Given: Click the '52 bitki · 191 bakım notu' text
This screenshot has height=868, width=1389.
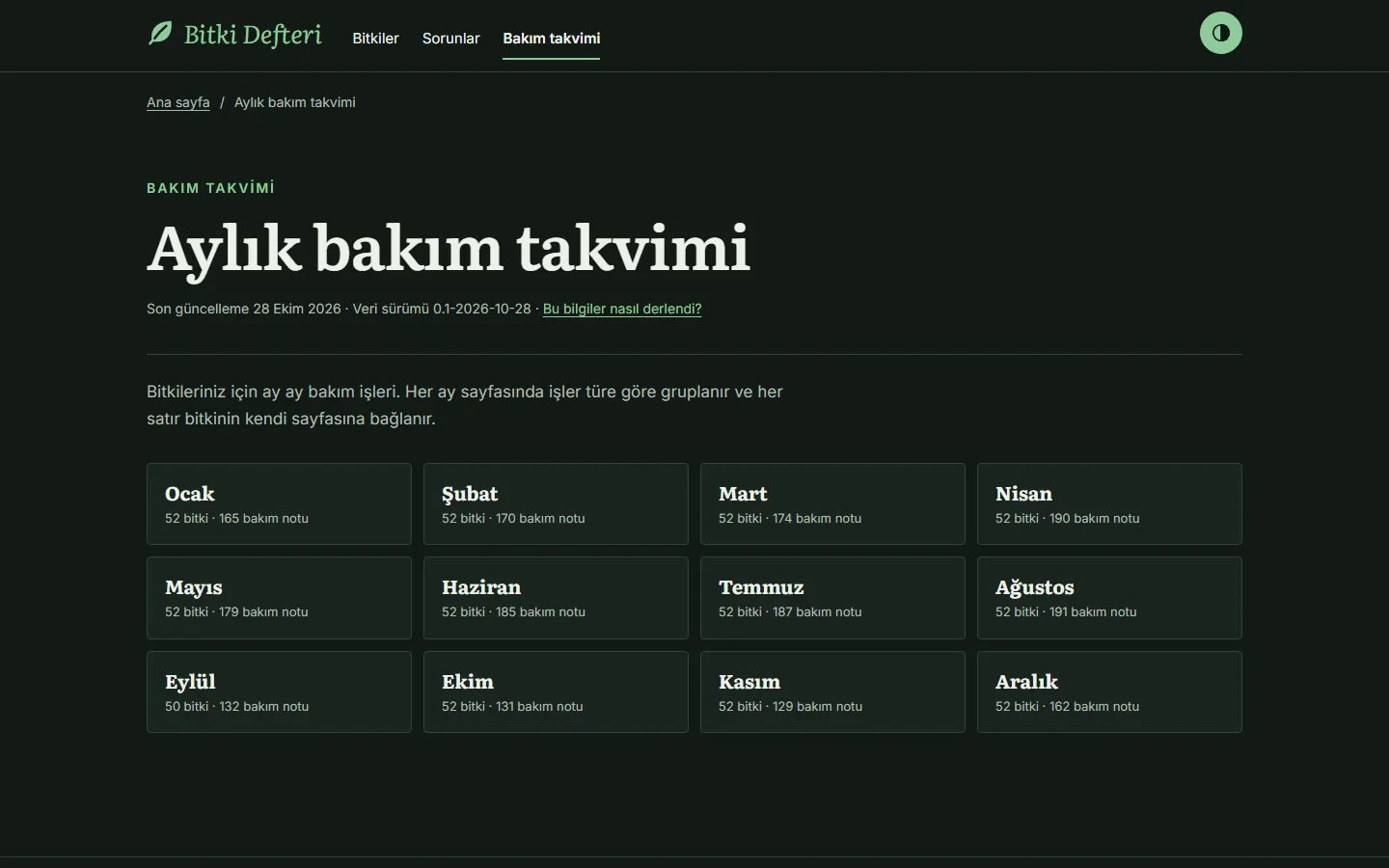Looking at the screenshot, I should point(1066,612).
